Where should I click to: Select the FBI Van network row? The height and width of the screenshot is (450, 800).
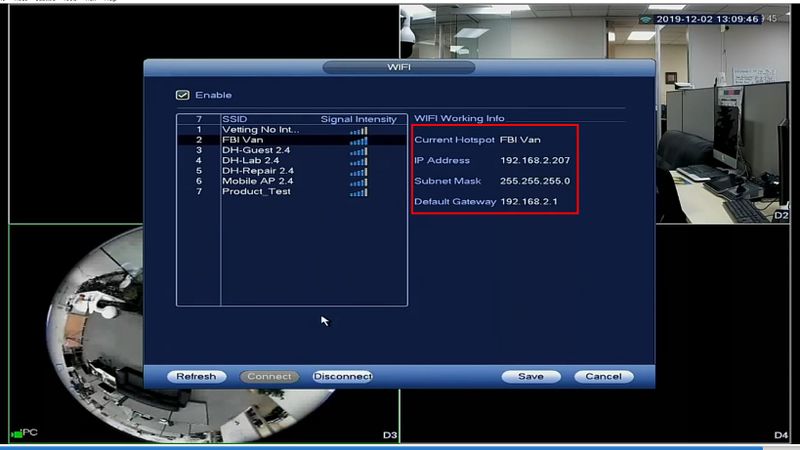tap(292, 140)
